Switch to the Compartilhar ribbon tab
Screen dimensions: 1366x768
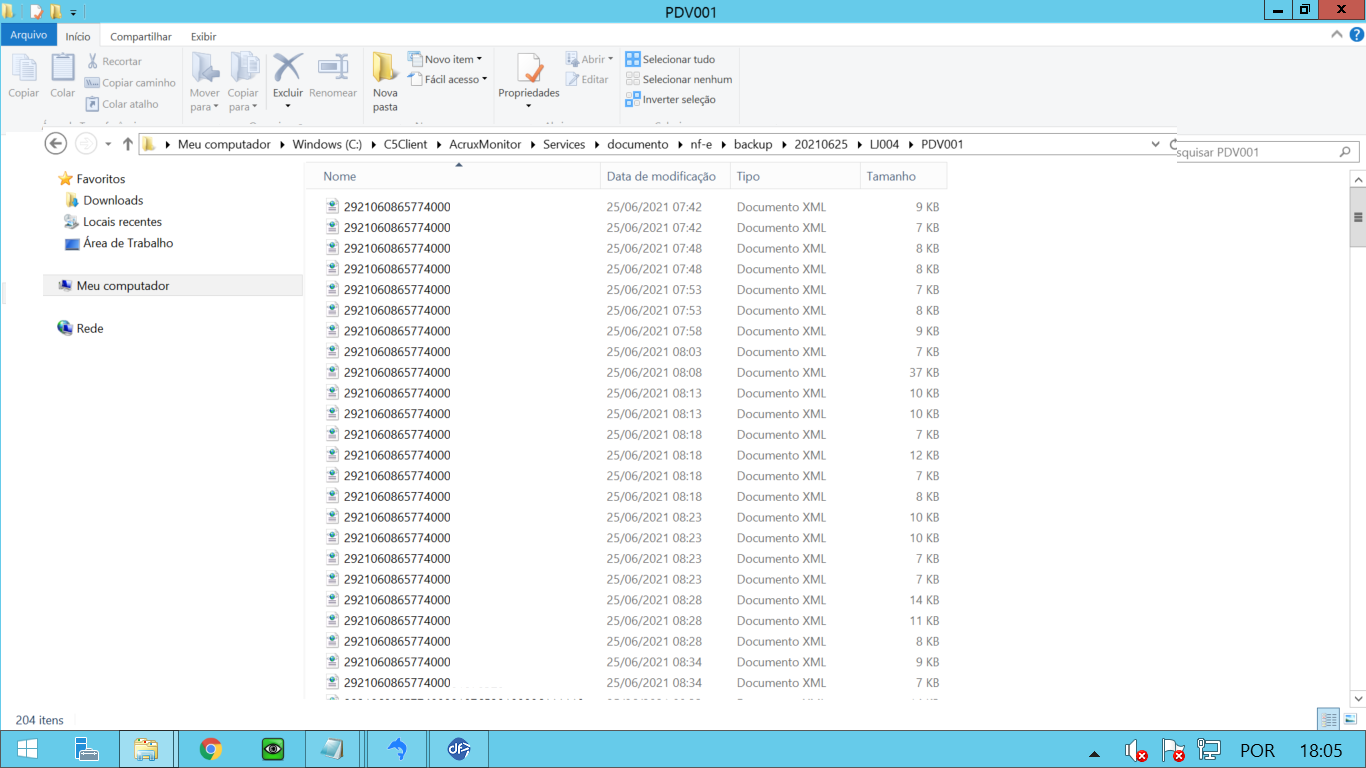tap(141, 36)
